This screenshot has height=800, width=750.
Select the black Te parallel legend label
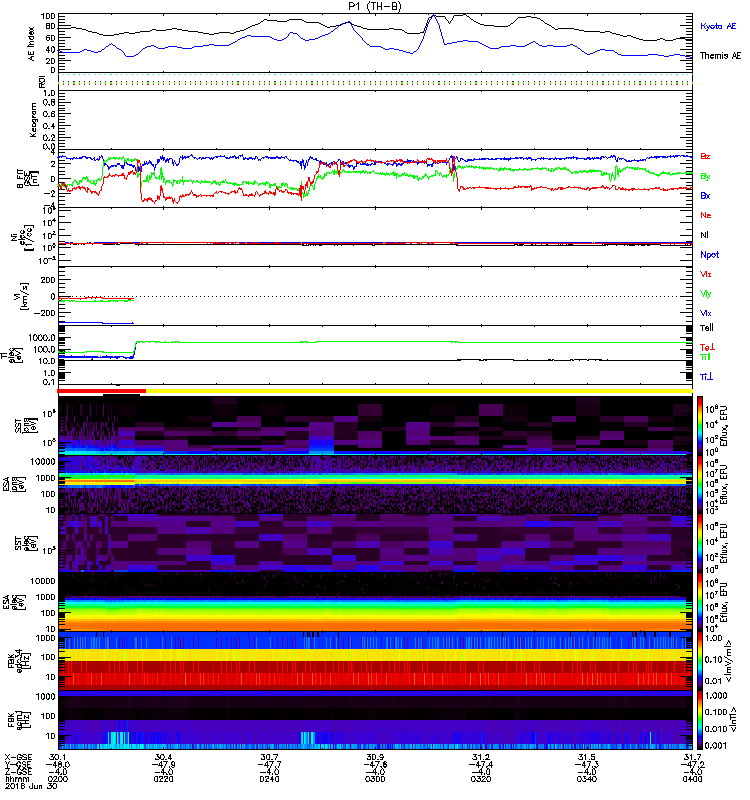(707, 328)
